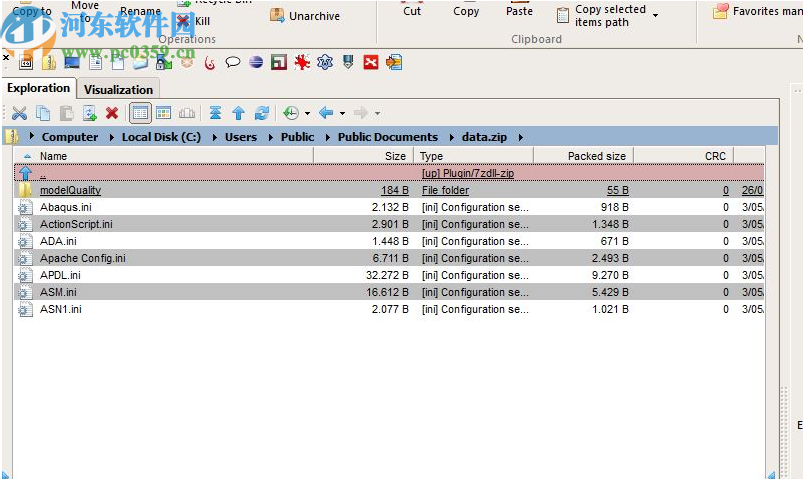This screenshot has height=486, width=810.
Task: Click the blue up arrow icon
Action: coord(238,113)
